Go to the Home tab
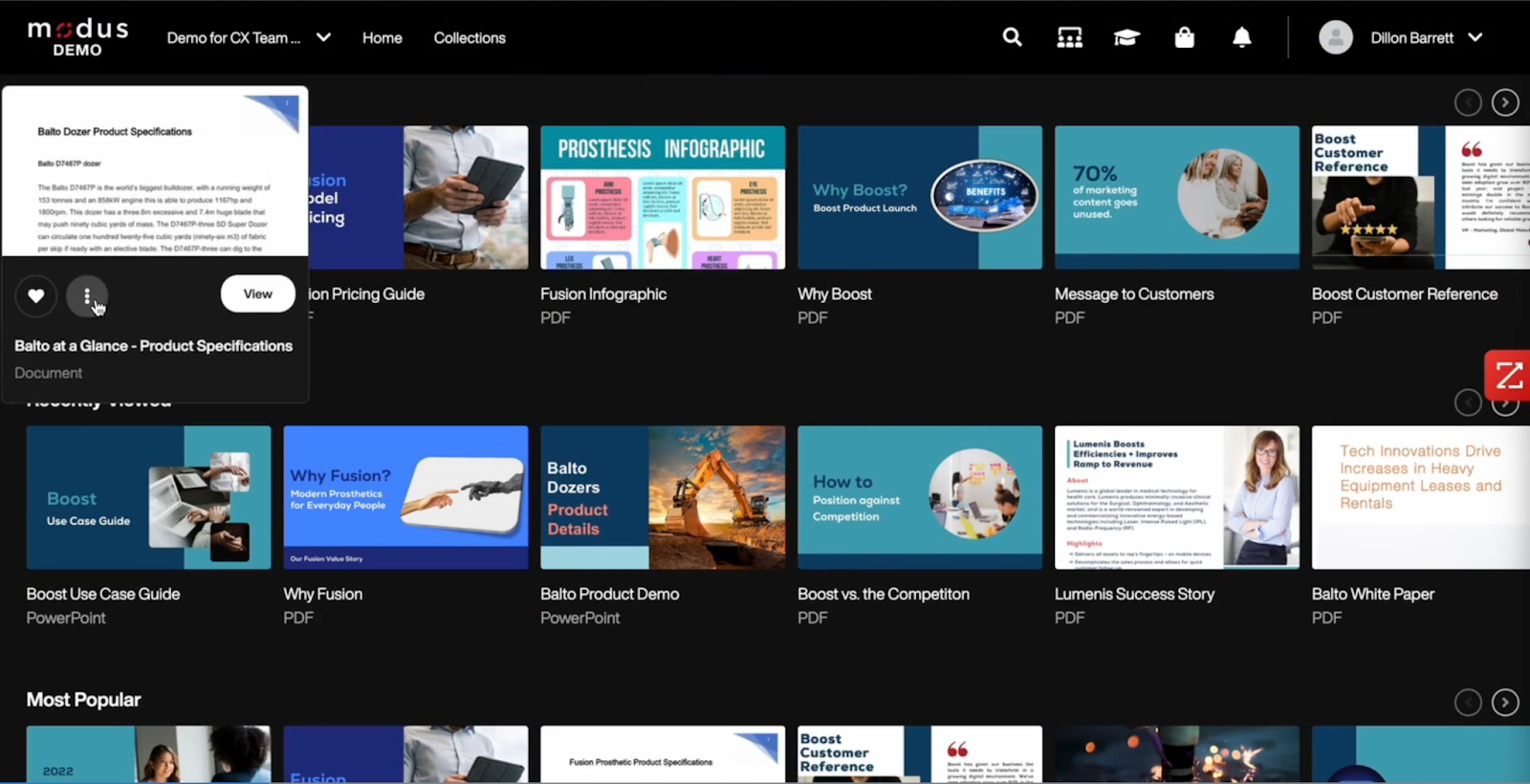This screenshot has height=784, width=1530. 382,37
